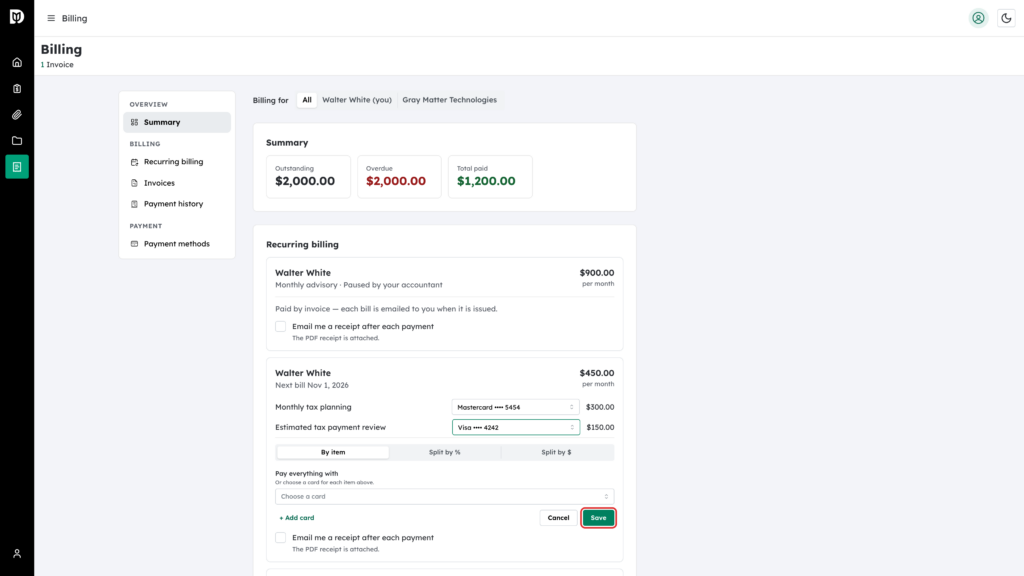The height and width of the screenshot is (576, 1024).
Task: Click the '1 Invoice' text under Billing
Action: [x=57, y=65]
